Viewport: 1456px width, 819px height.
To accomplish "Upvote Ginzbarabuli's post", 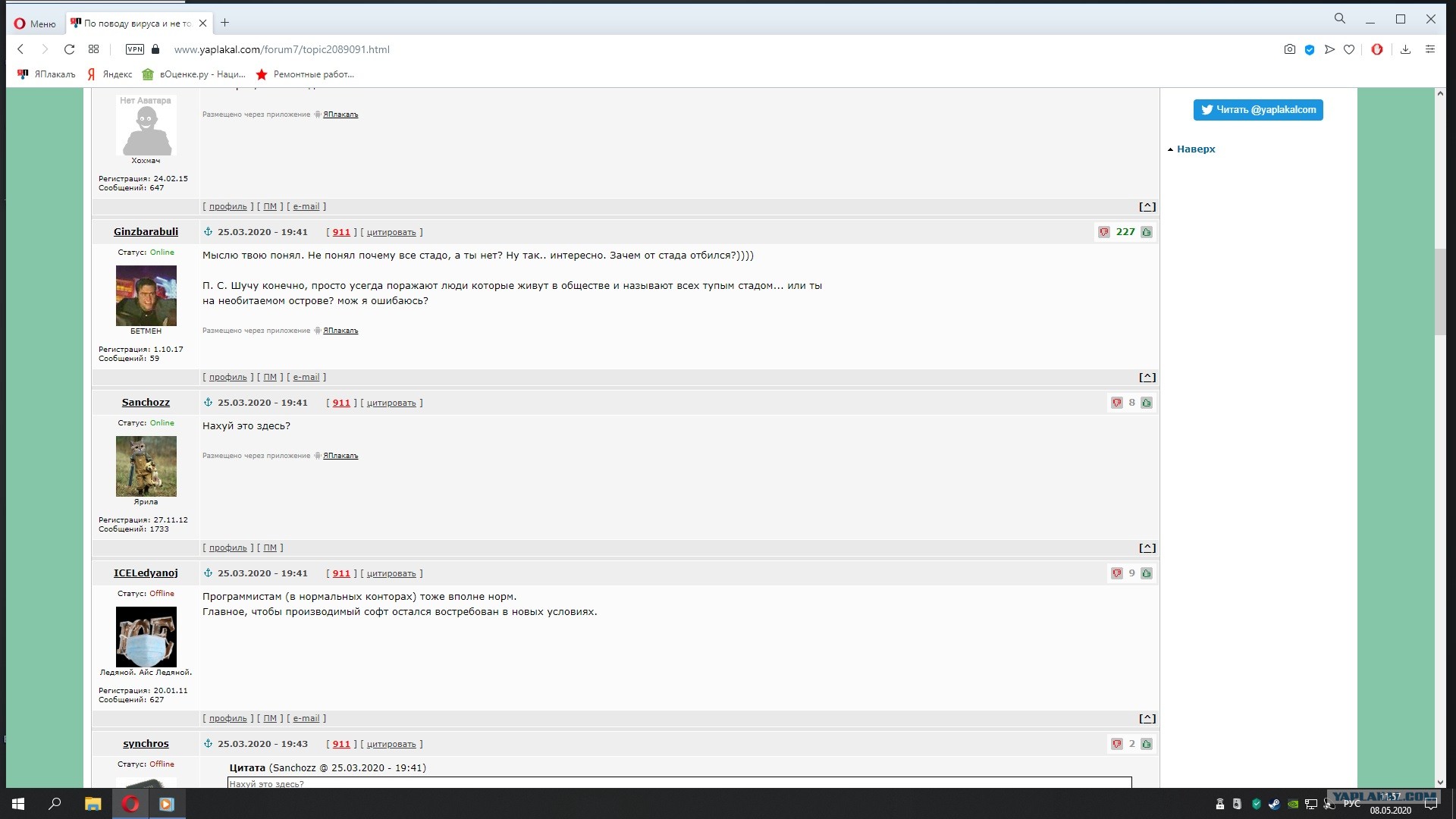I will (1147, 232).
